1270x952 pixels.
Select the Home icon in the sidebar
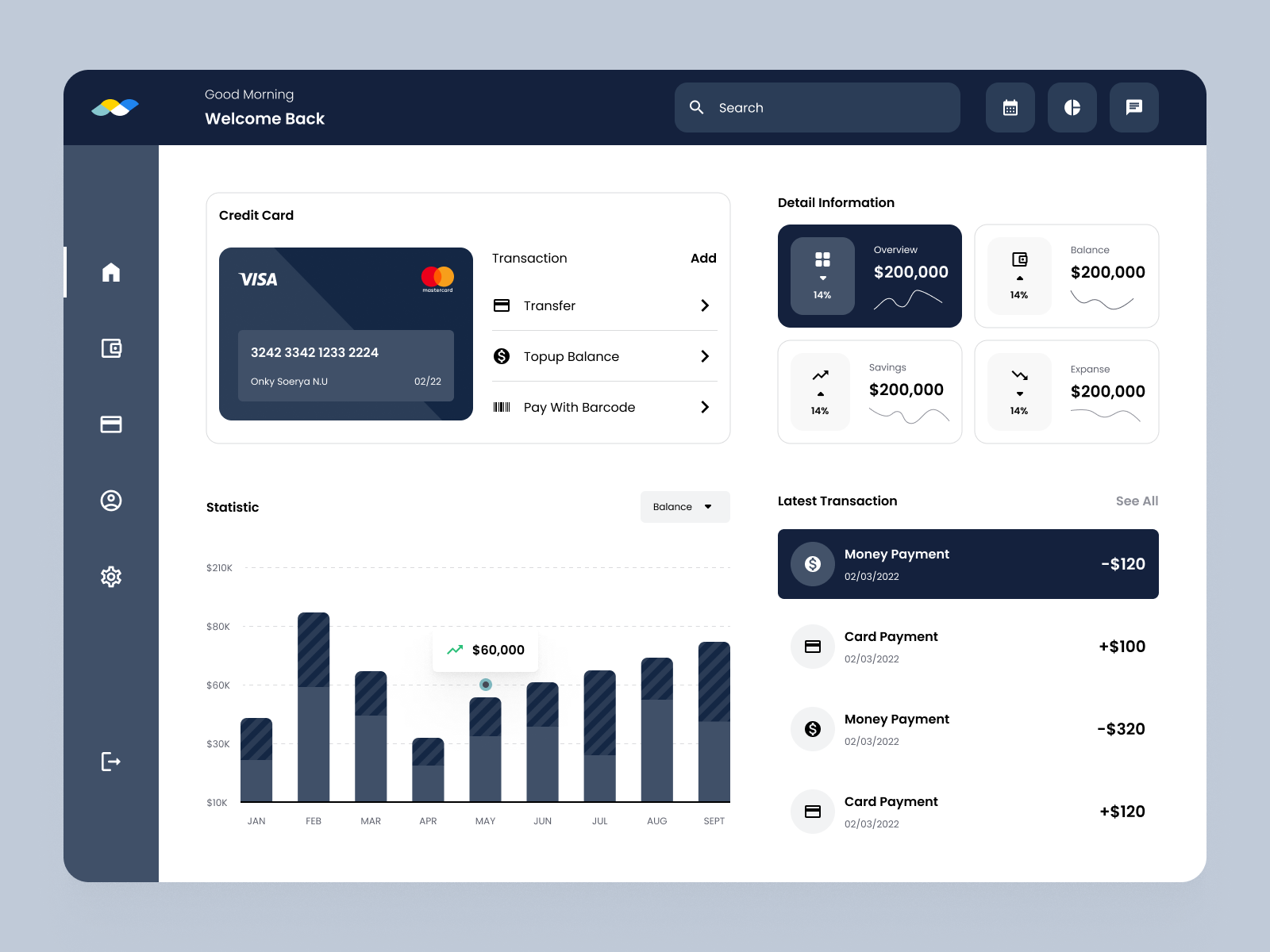coord(111,272)
